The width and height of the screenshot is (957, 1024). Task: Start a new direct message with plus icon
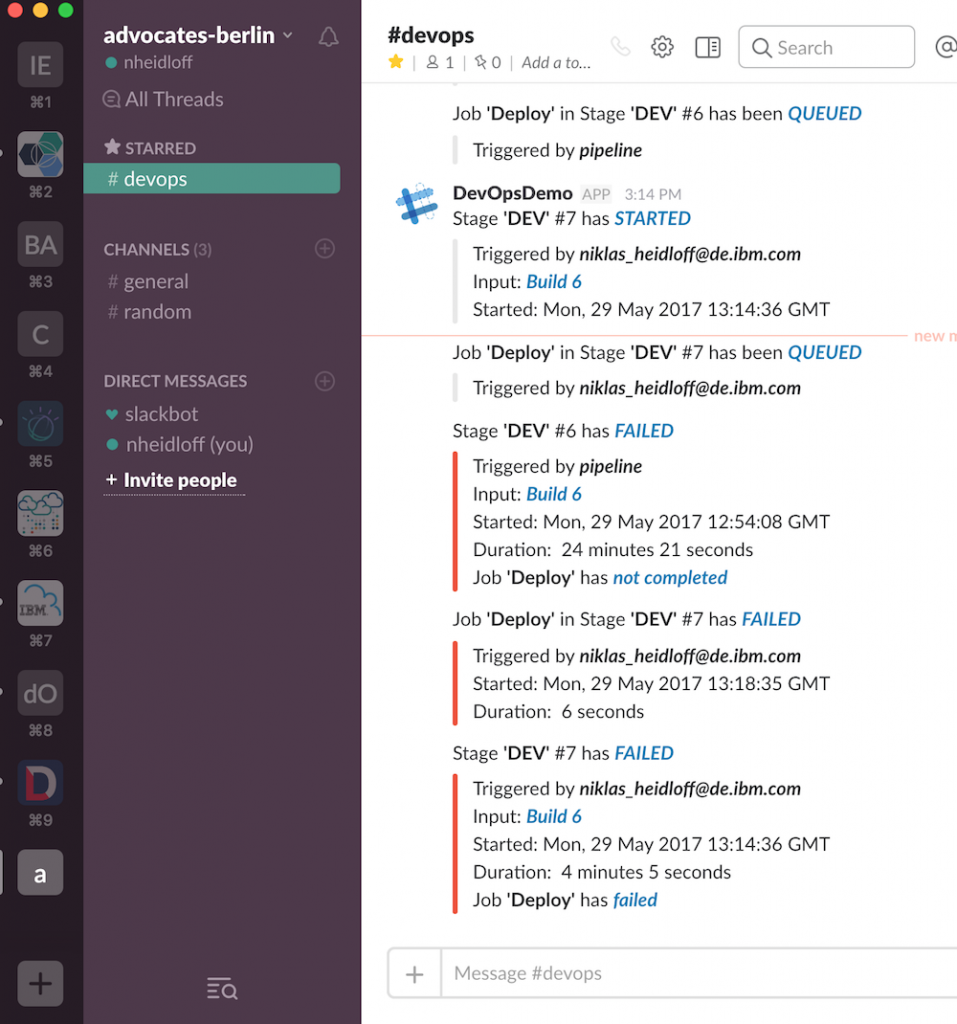point(325,381)
